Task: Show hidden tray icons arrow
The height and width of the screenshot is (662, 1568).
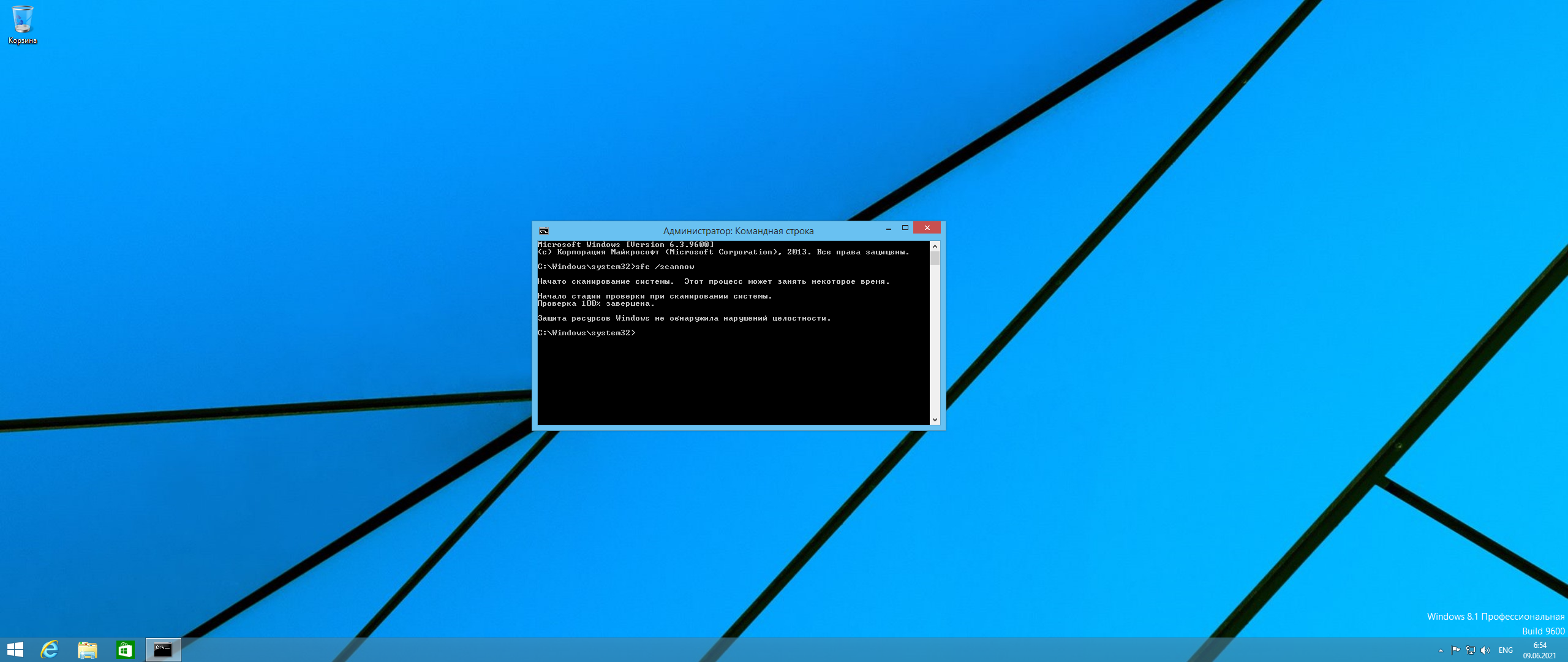Action: tap(1441, 650)
